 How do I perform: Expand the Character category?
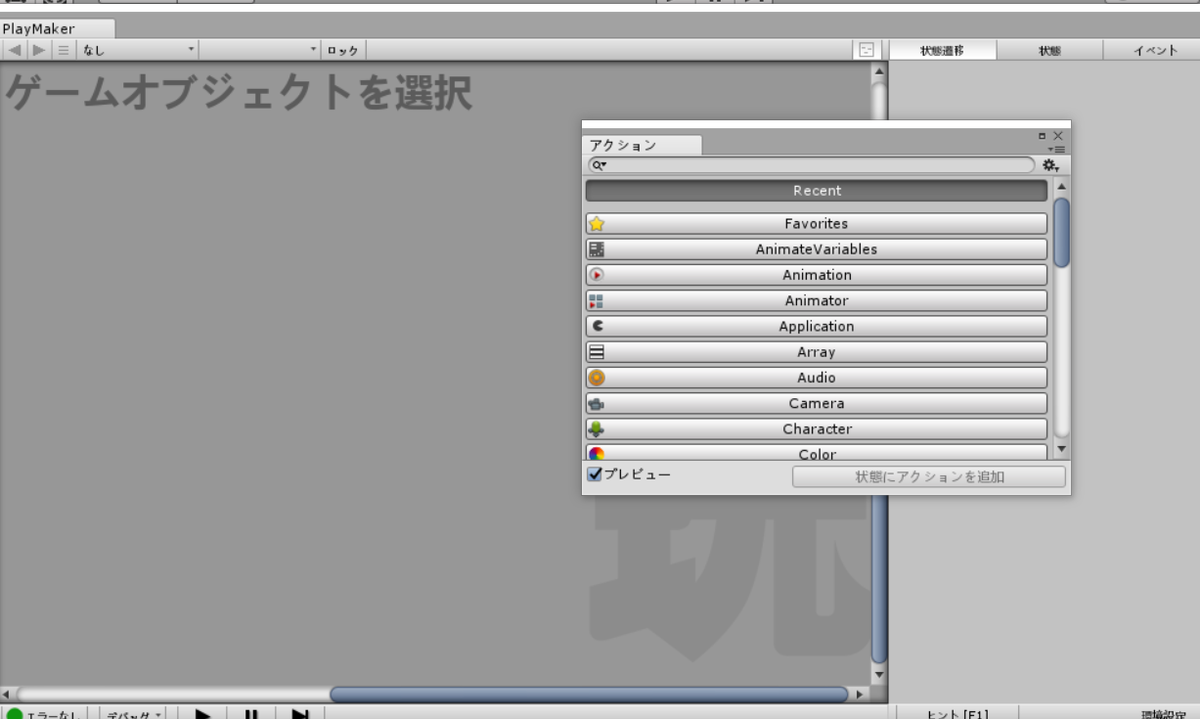click(816, 429)
